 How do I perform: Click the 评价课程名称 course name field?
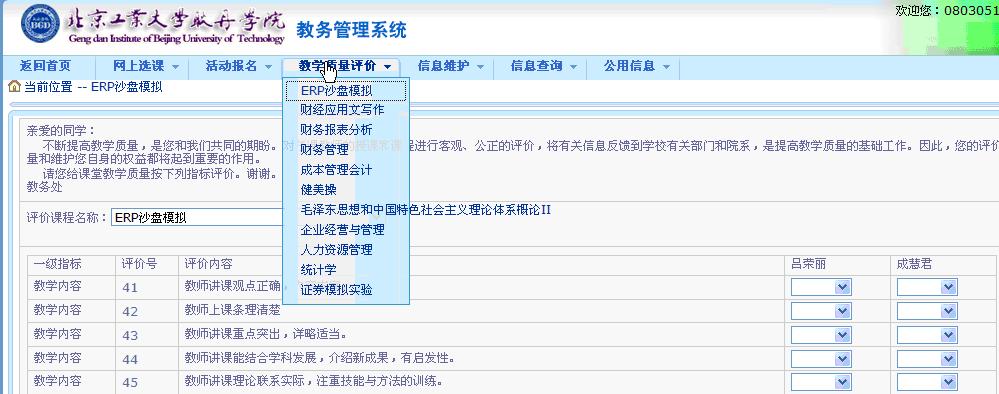pos(196,217)
